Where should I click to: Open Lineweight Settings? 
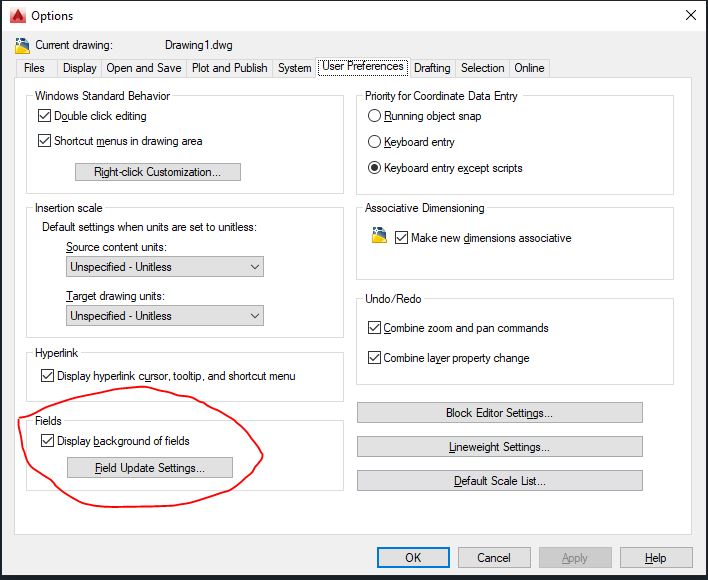(x=499, y=446)
